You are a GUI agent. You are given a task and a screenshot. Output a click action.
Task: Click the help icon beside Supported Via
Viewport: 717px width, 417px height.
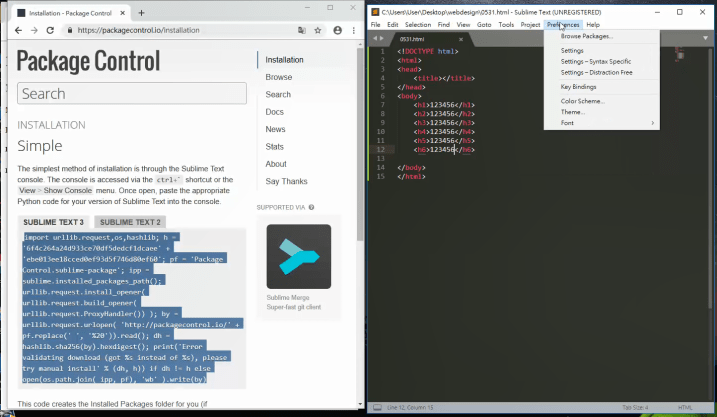click(x=312, y=208)
